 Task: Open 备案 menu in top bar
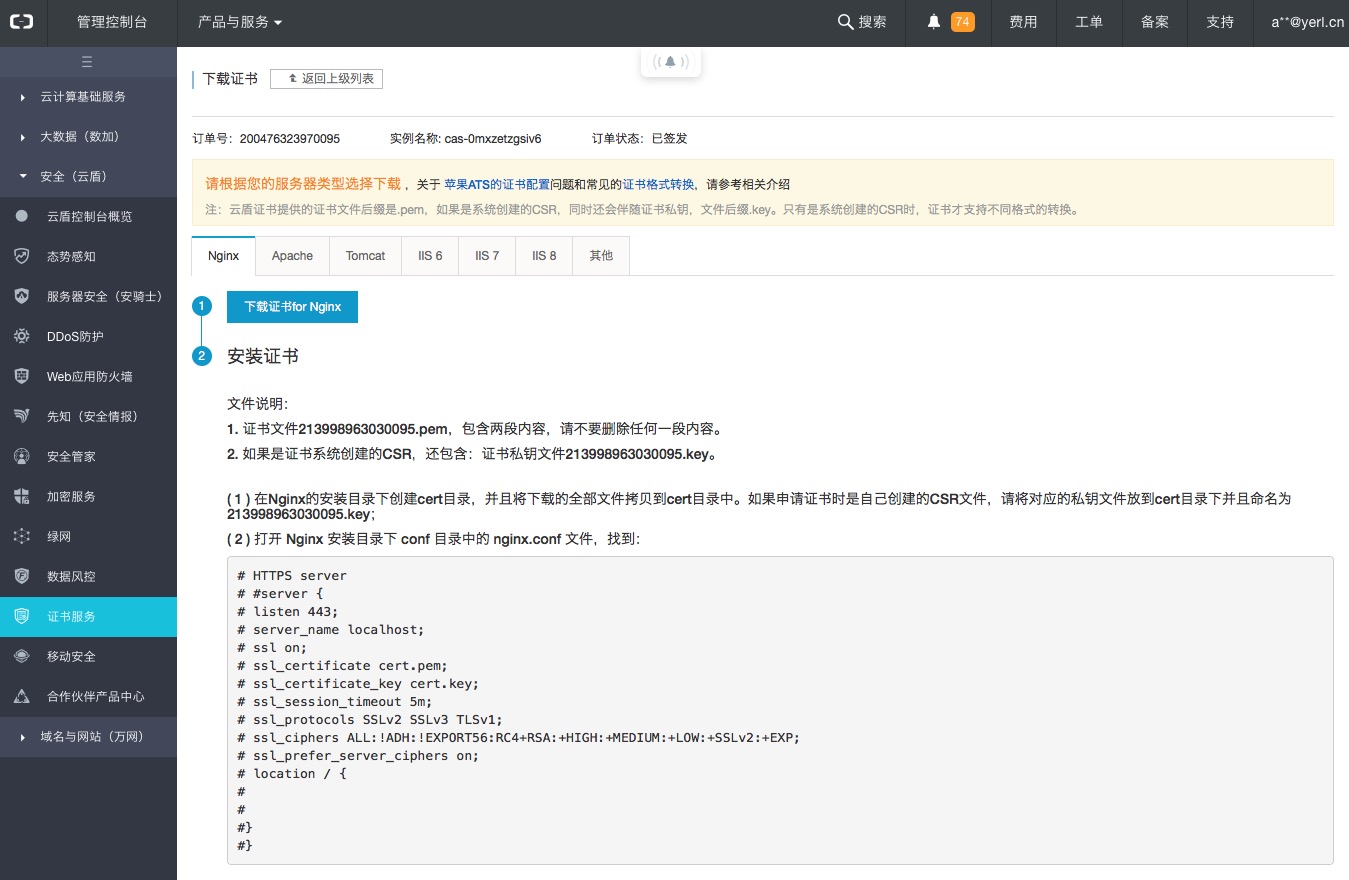pos(1155,22)
